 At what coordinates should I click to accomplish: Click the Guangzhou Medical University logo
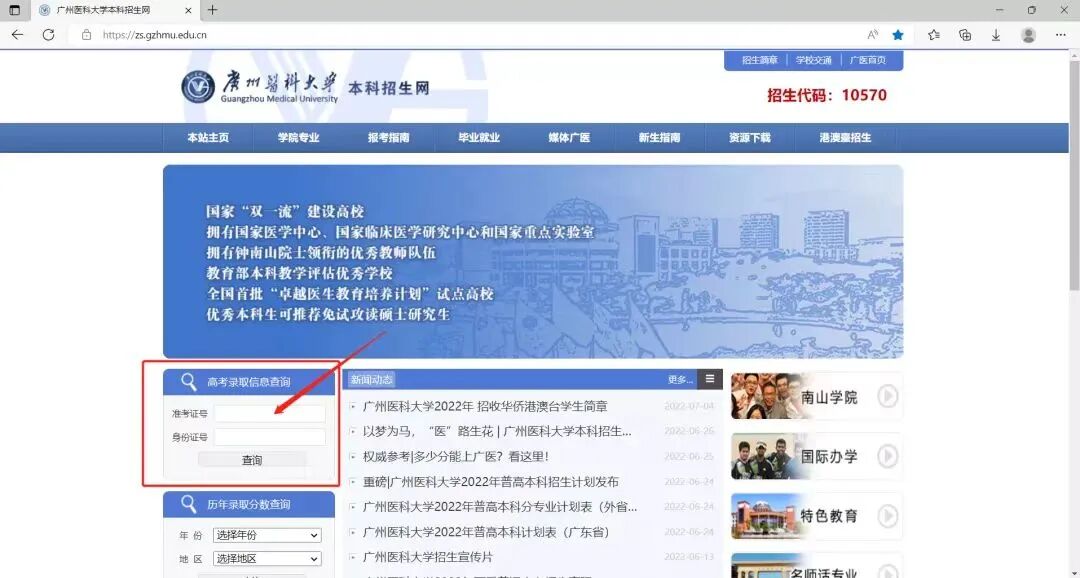pos(200,88)
